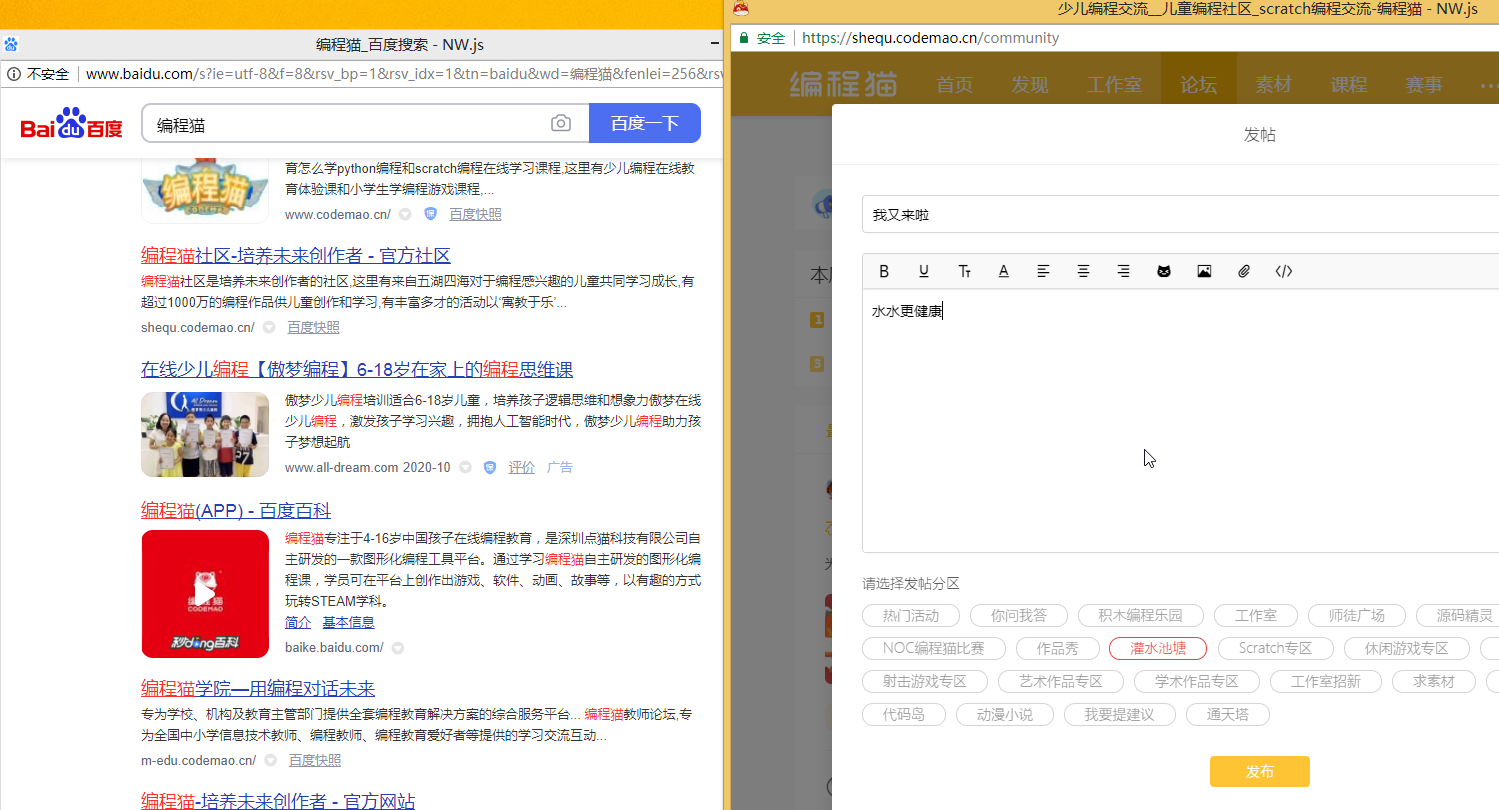
Task: Open the 编程猫社区 官方社区 search result
Action: (x=296, y=255)
